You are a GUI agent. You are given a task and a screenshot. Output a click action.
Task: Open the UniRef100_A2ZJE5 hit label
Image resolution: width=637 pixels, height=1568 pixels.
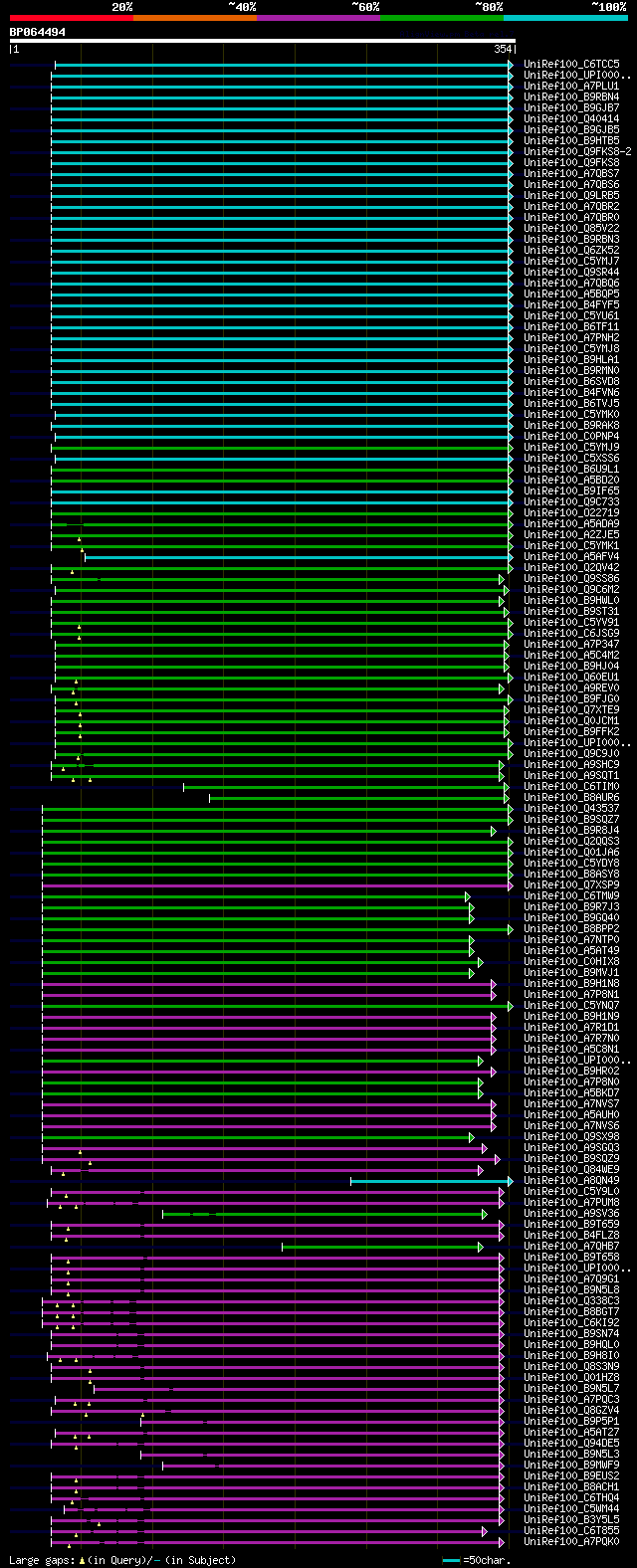571,534
